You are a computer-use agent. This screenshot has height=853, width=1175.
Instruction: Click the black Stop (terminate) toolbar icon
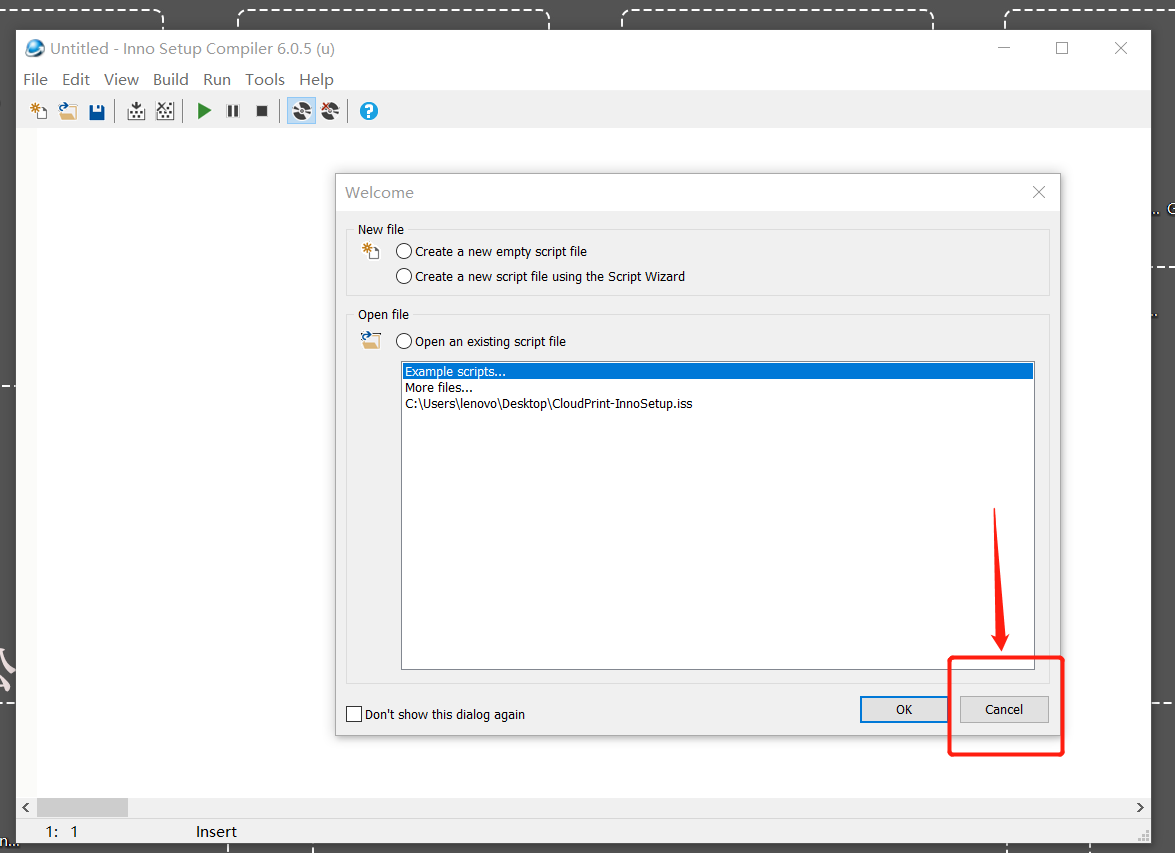coord(262,112)
